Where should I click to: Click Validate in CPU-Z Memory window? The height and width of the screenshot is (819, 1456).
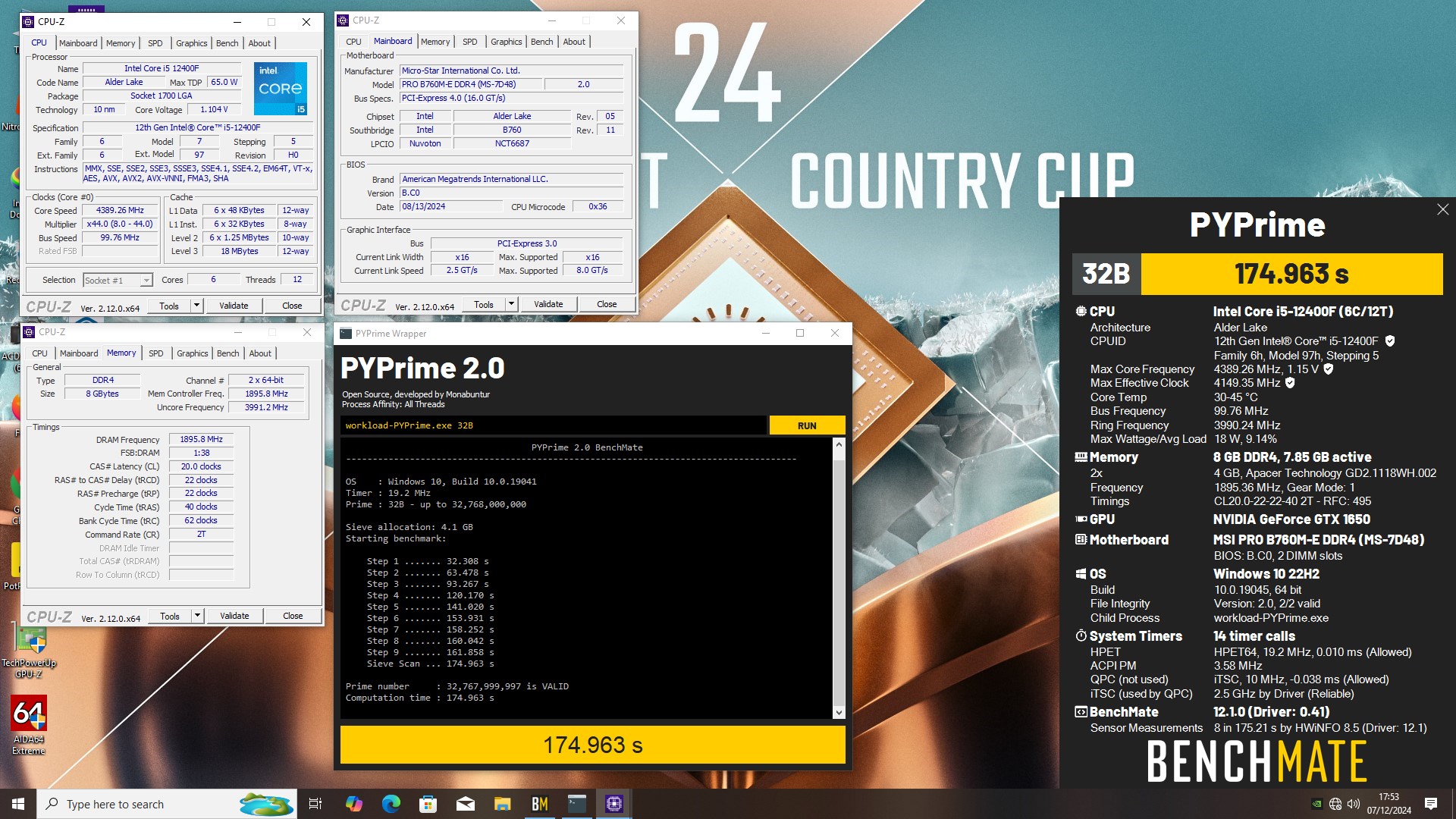click(234, 616)
